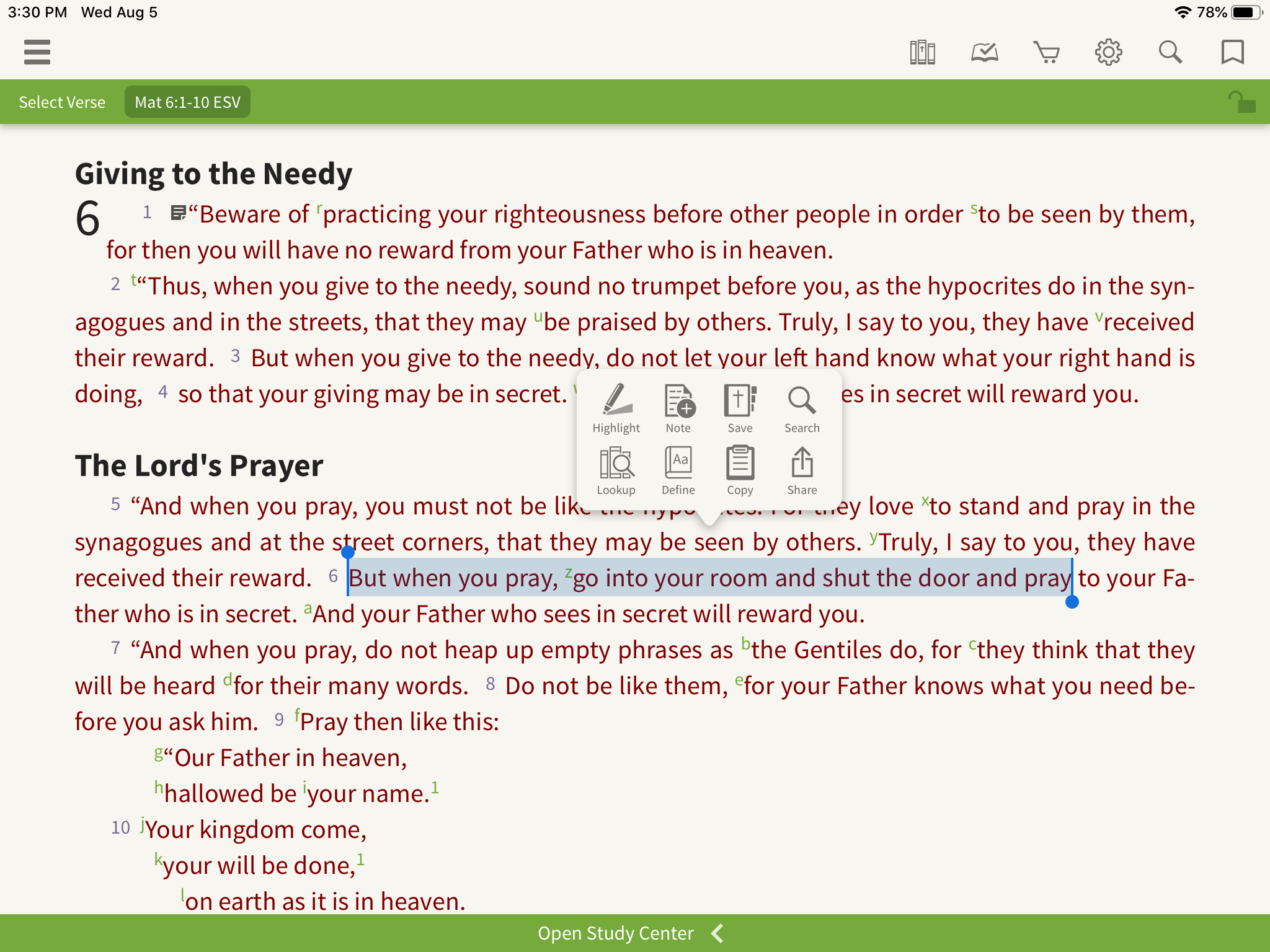Tap verse number 10
Viewport: 1270px width, 952px height.
click(x=120, y=827)
